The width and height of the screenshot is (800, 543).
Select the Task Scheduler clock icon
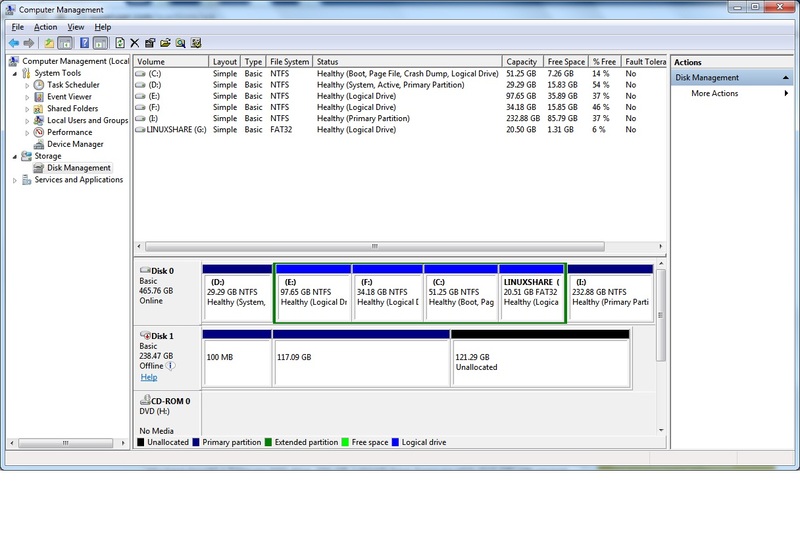click(x=39, y=85)
